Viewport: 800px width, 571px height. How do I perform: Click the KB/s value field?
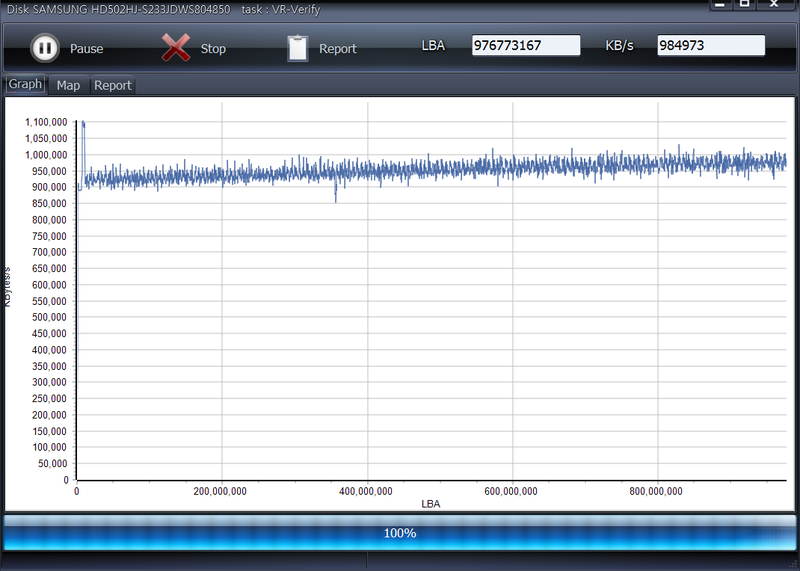[710, 46]
